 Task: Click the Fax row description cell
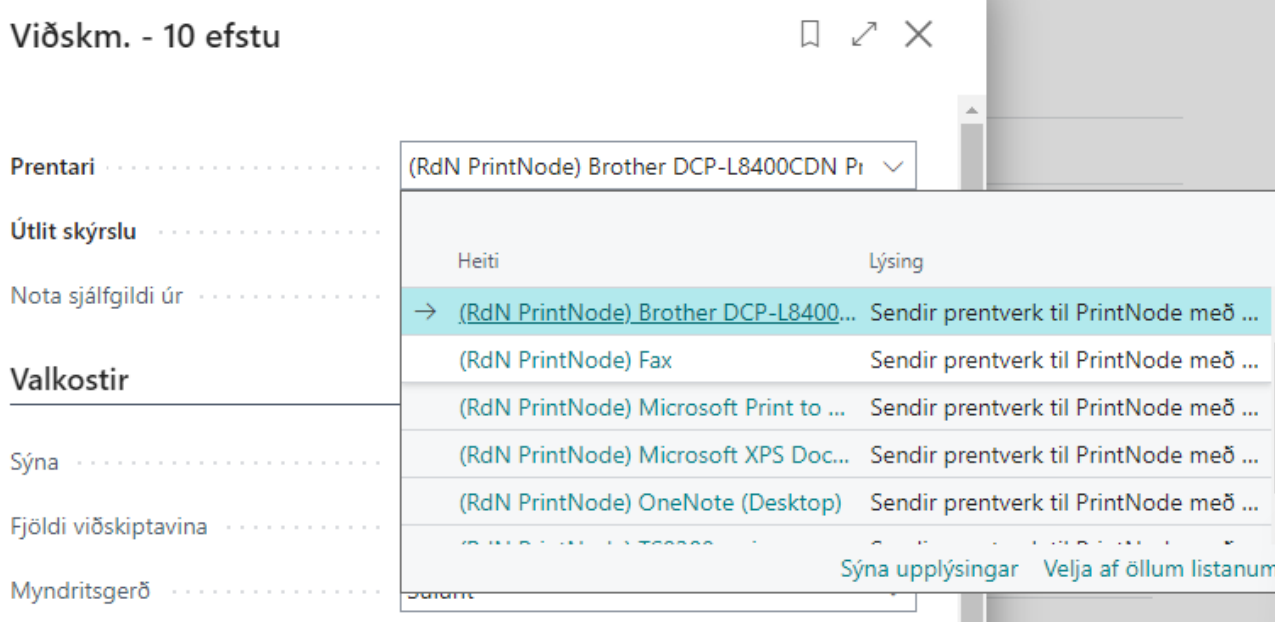tap(1063, 360)
